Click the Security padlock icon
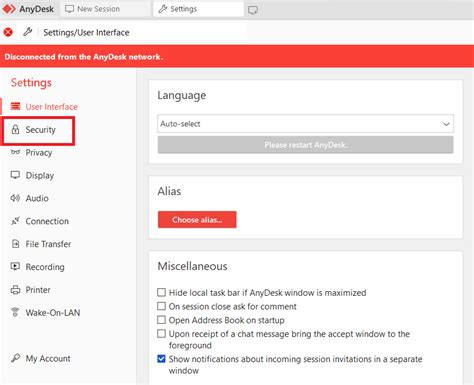 coord(15,129)
